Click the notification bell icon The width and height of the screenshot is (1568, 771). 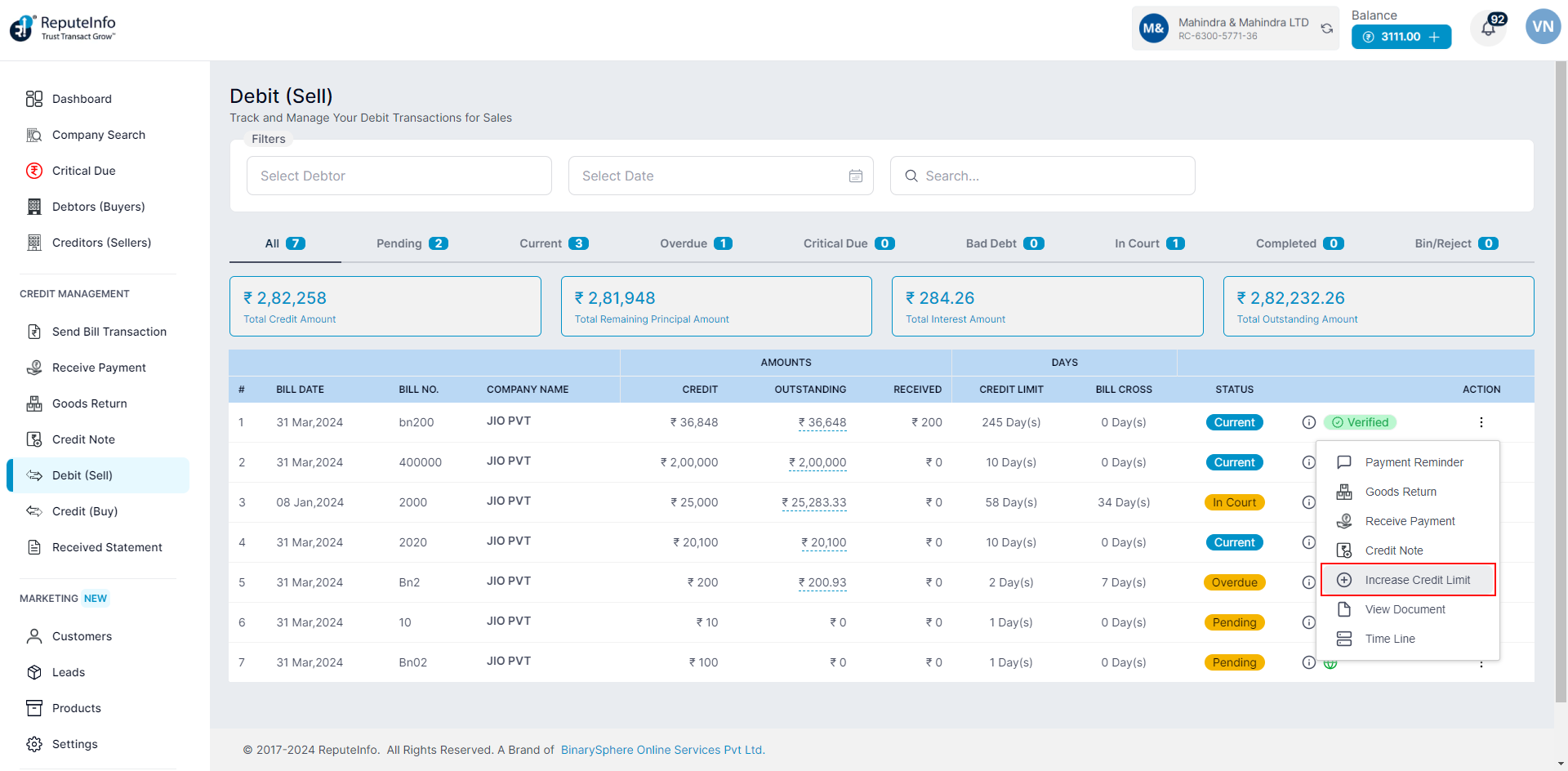[x=1488, y=29]
